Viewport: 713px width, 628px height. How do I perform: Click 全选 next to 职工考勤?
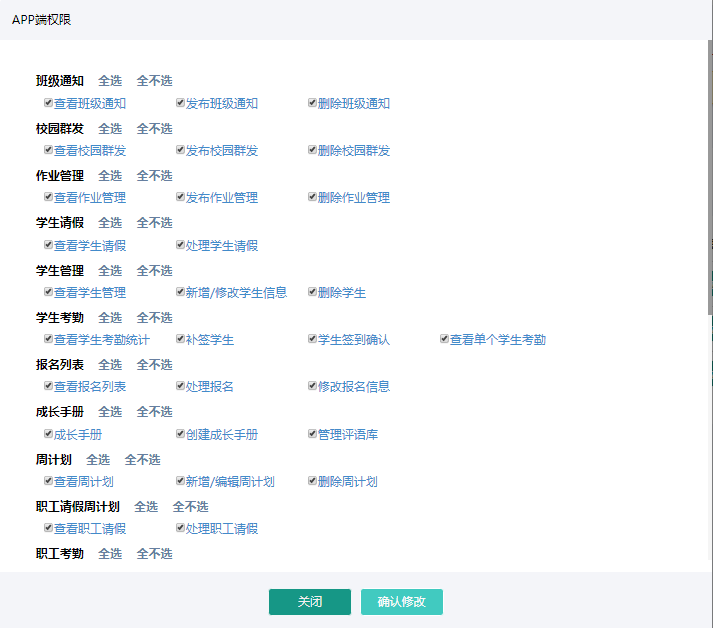(110, 554)
